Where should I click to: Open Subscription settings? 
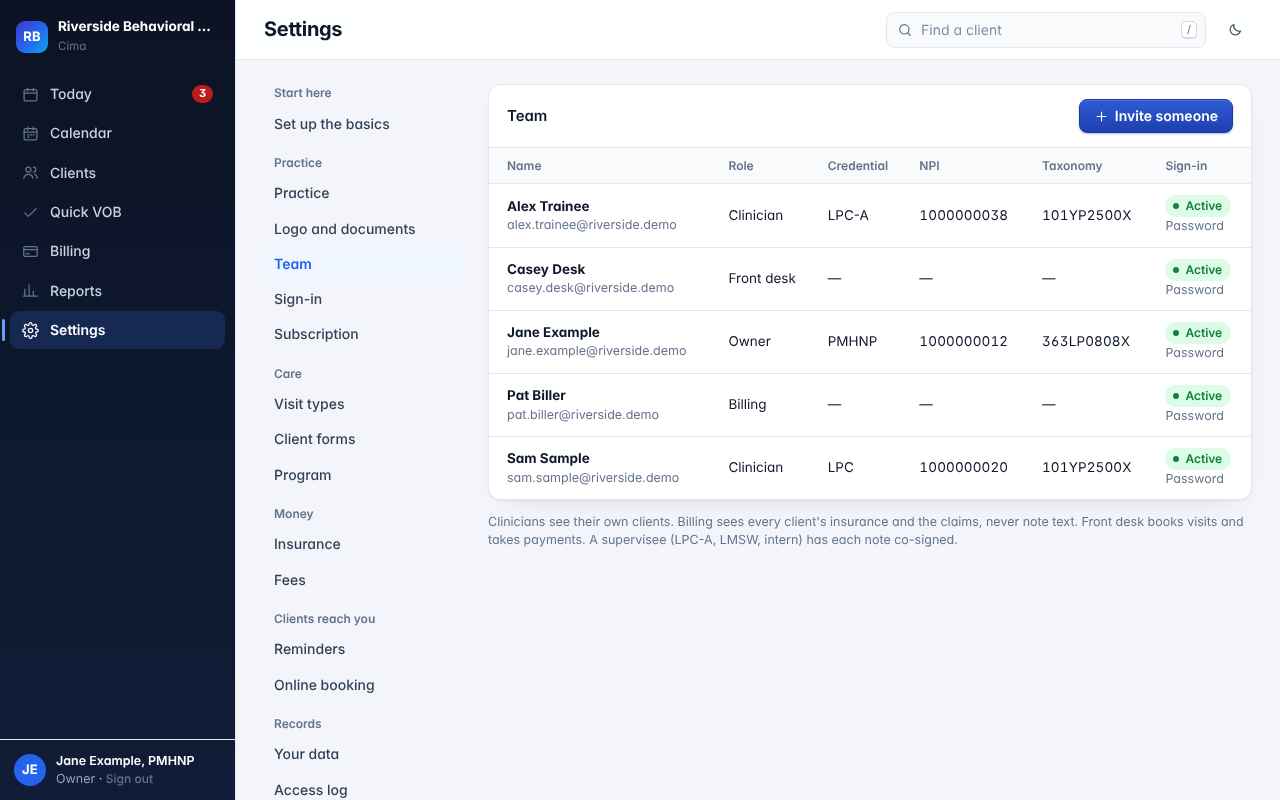pos(364,334)
